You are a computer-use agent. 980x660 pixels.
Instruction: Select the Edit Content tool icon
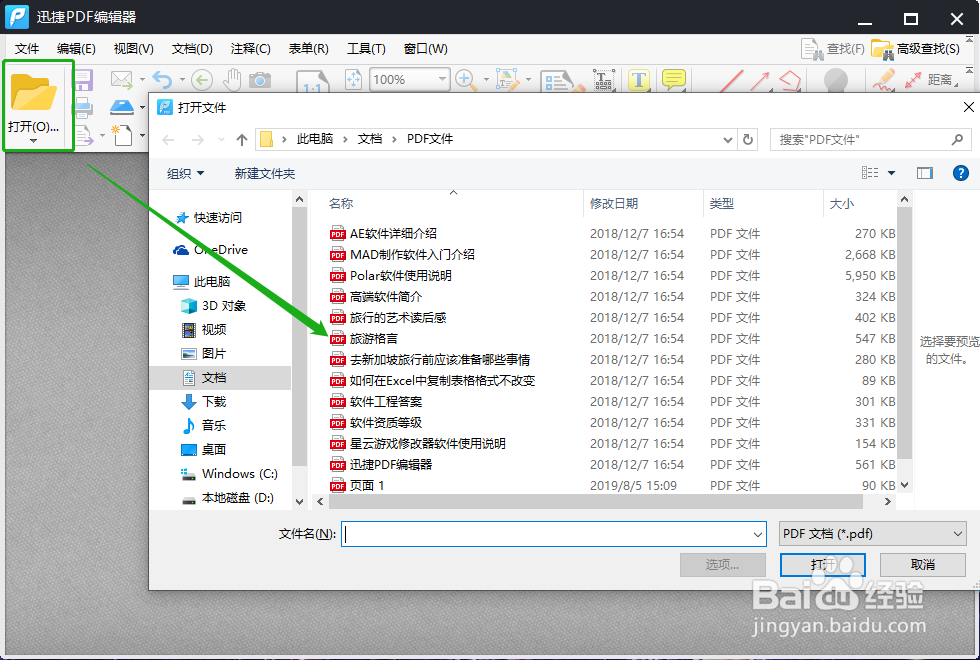508,80
